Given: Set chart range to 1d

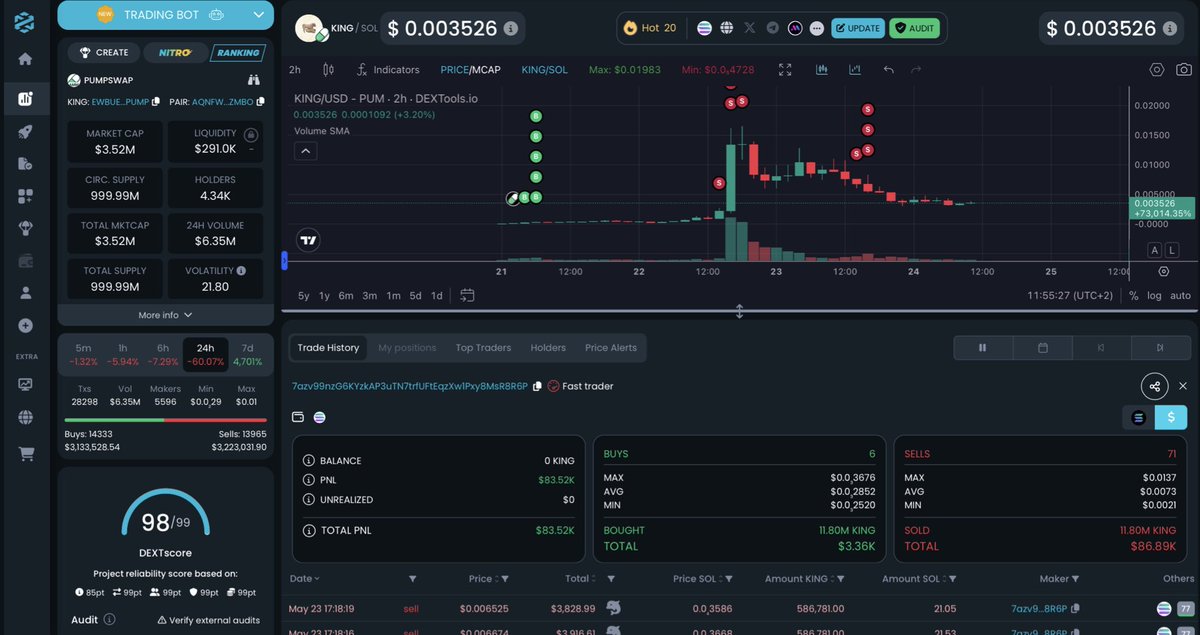Looking at the screenshot, I should pyautogui.click(x=437, y=295).
